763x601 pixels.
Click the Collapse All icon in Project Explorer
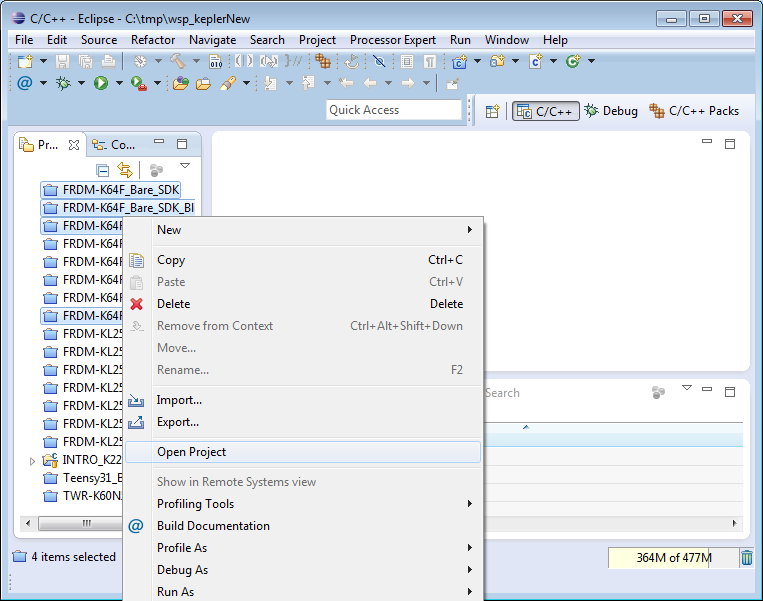tap(102, 170)
